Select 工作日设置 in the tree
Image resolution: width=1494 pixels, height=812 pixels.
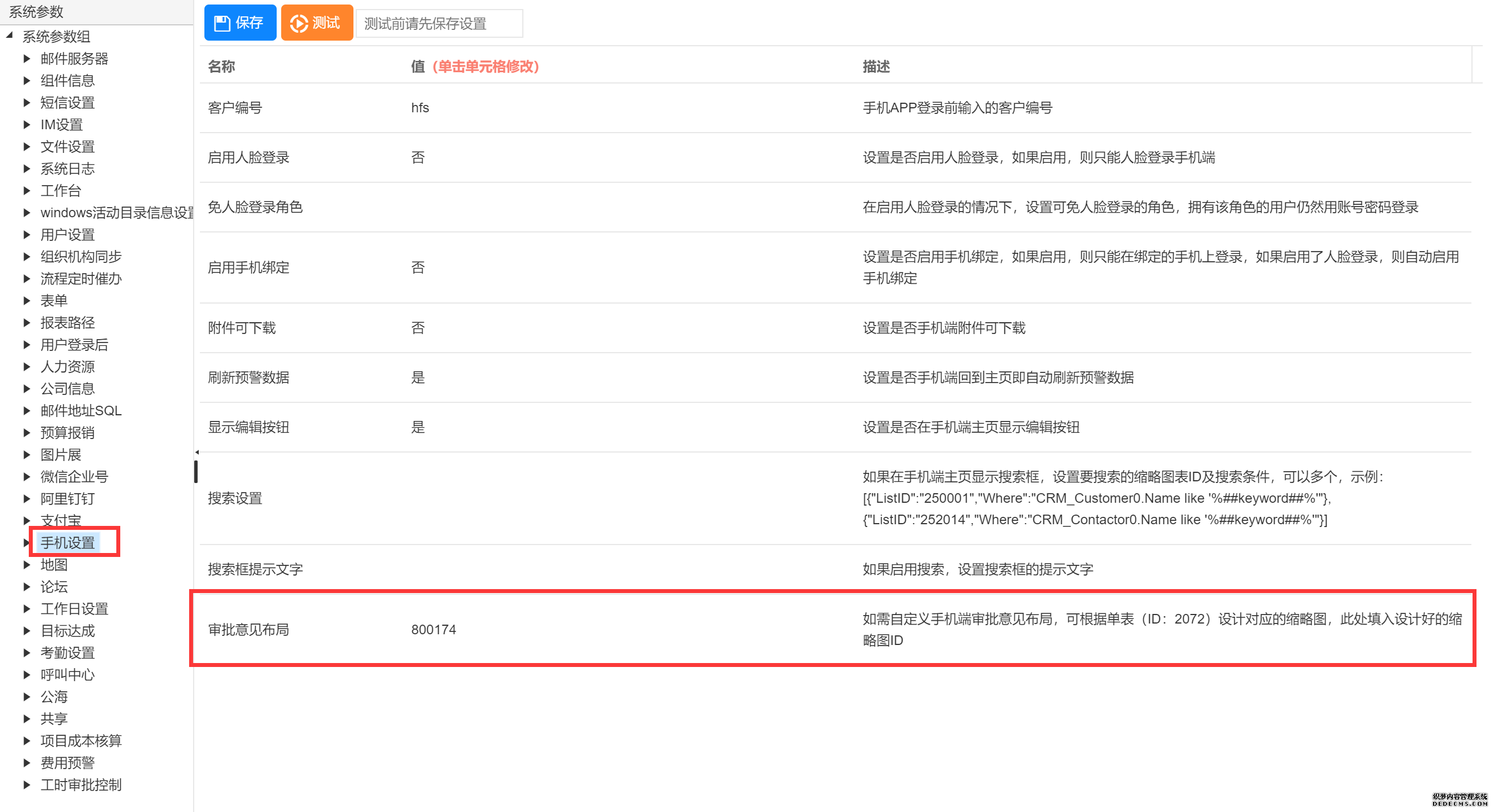coord(74,609)
